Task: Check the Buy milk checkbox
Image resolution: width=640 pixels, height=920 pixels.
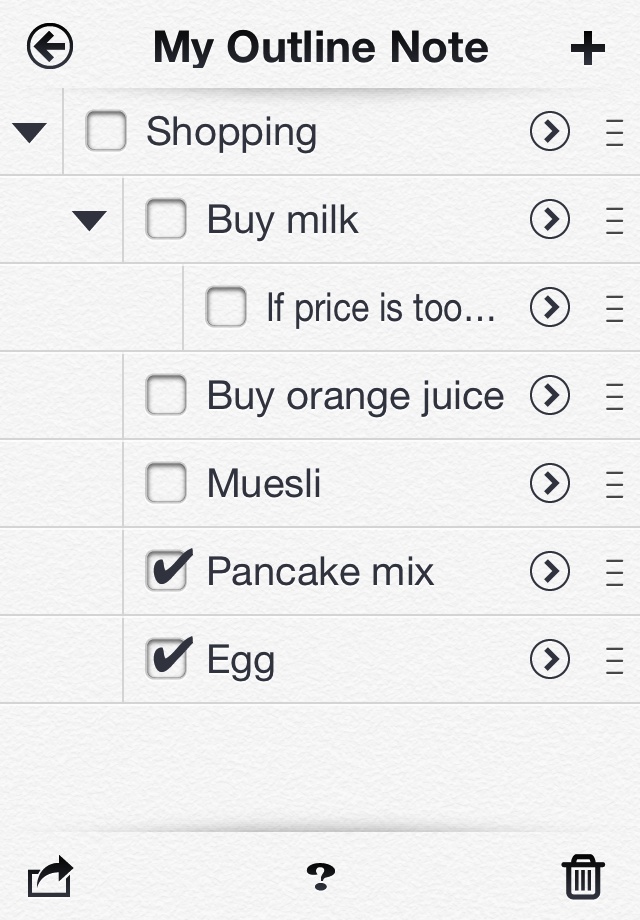Action: (x=166, y=220)
